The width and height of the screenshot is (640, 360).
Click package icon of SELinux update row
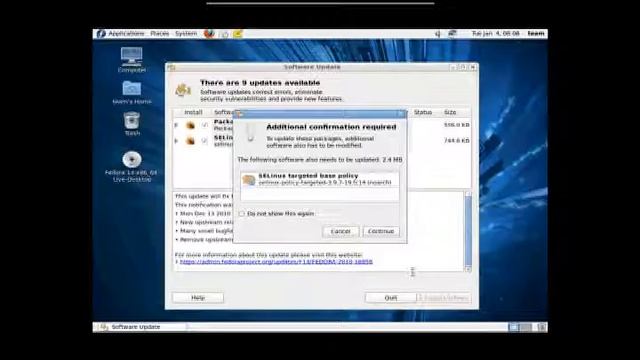[190, 141]
